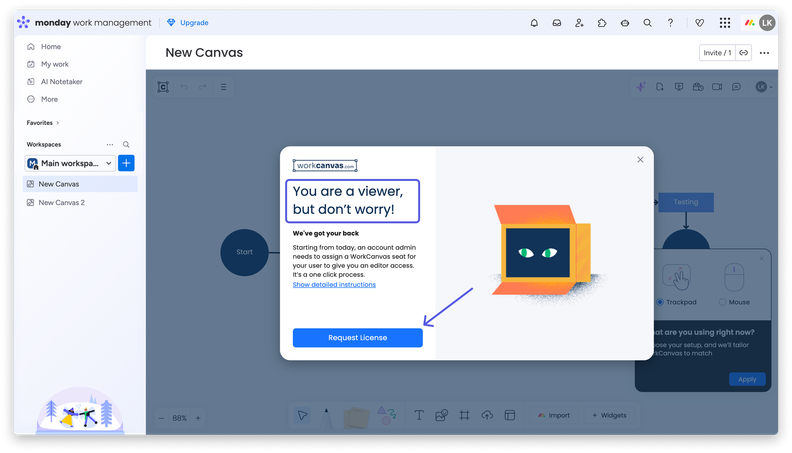Open the comments bubble icon on canvas
The width and height of the screenshot is (792, 453).
[x=736, y=87]
